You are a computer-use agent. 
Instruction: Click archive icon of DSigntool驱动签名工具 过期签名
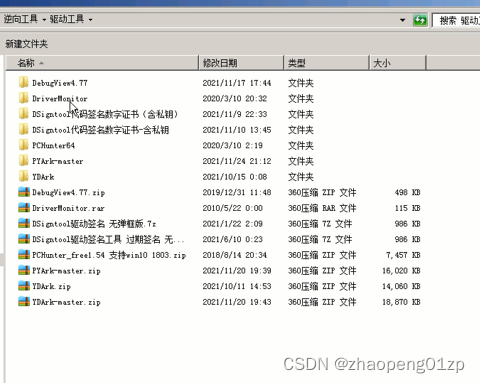pos(24,239)
